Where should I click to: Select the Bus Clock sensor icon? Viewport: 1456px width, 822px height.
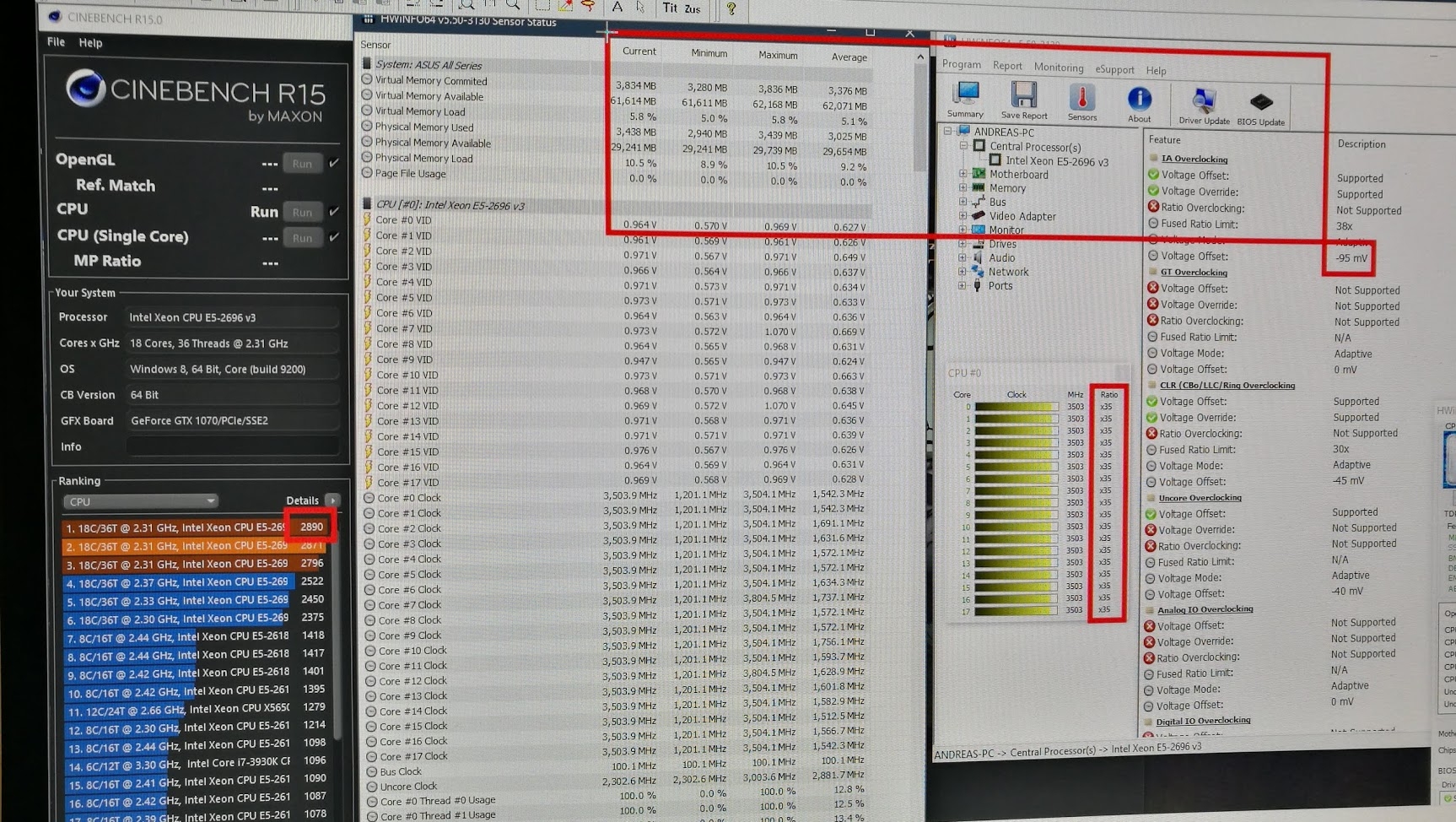(371, 771)
